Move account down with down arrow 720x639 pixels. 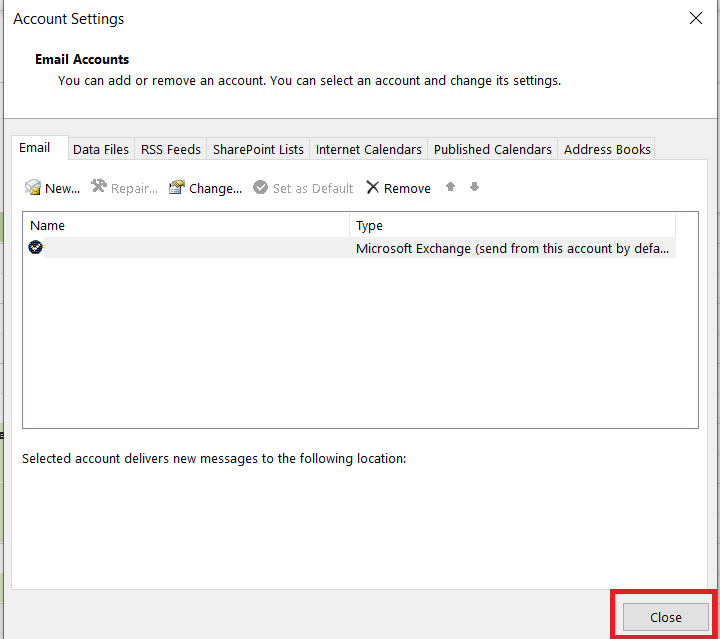tap(475, 187)
